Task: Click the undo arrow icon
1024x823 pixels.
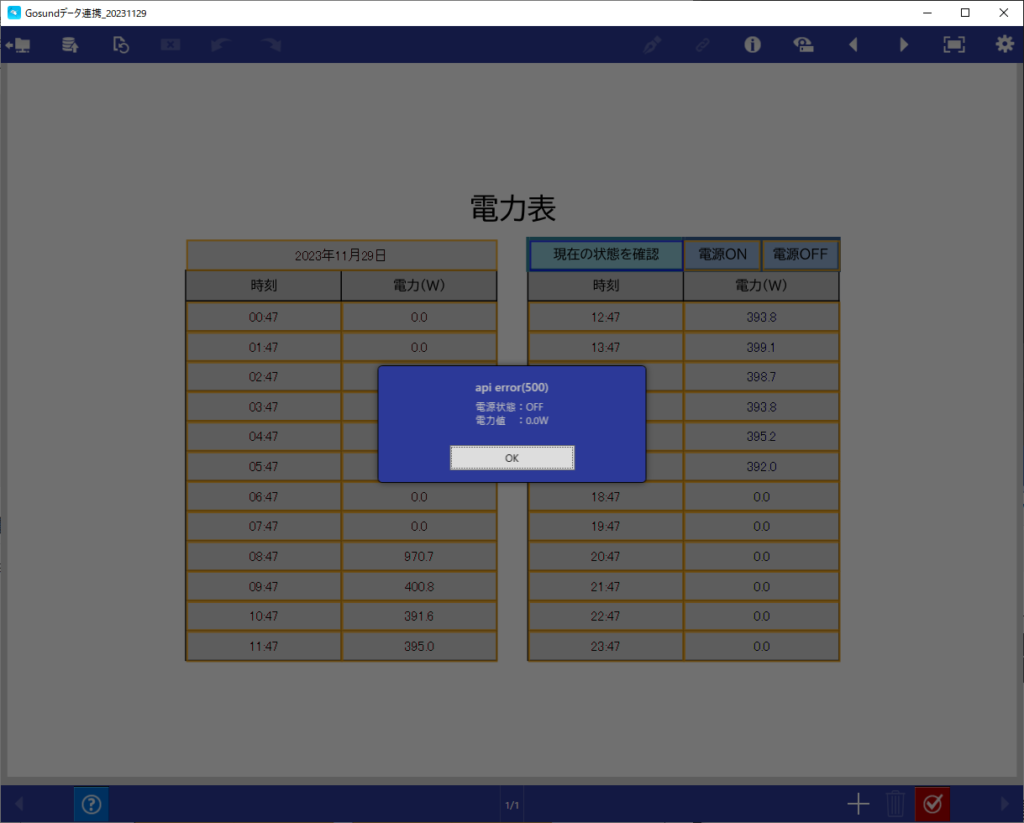Action: coord(221,45)
